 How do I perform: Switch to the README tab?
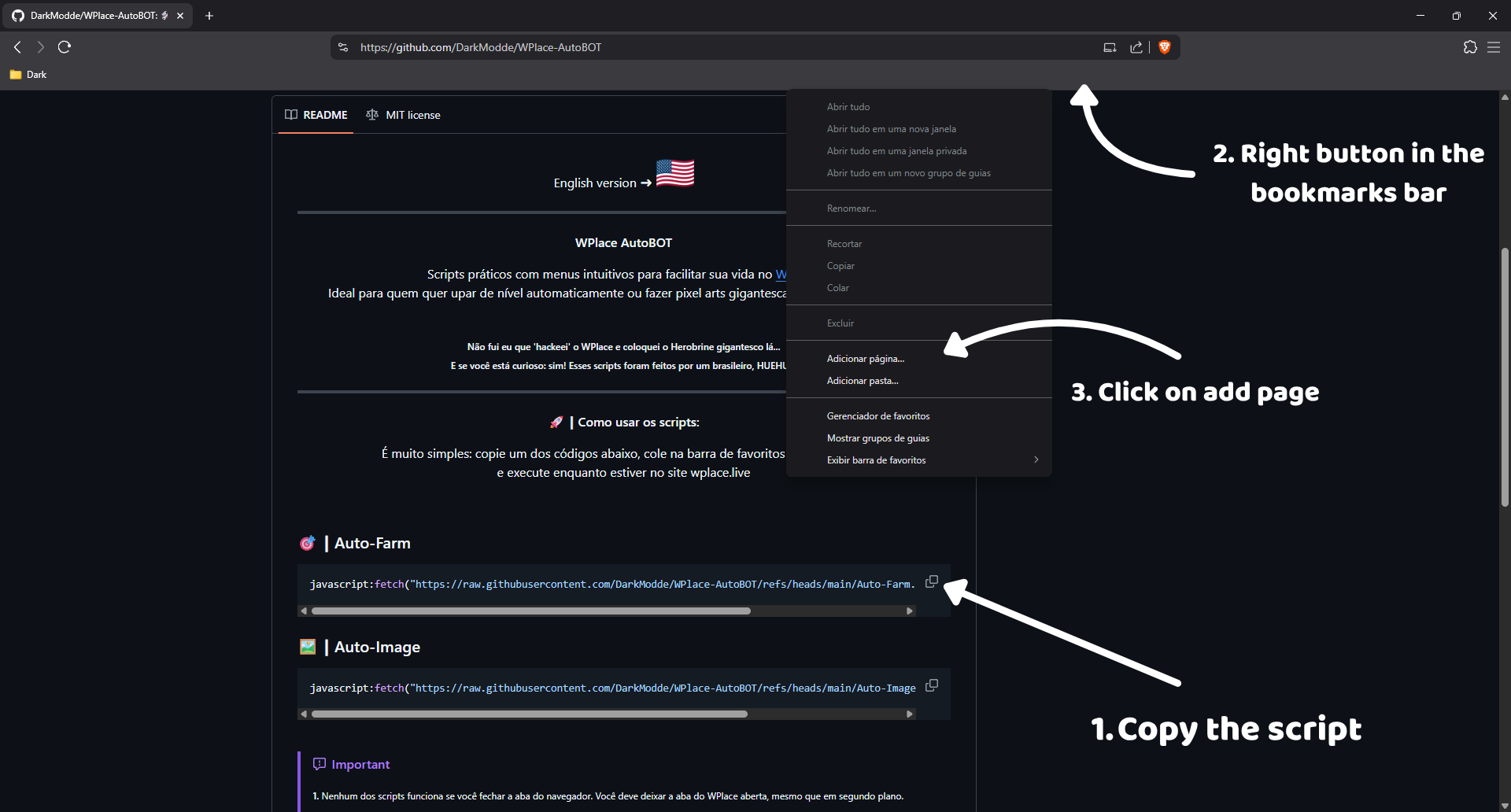coord(316,115)
